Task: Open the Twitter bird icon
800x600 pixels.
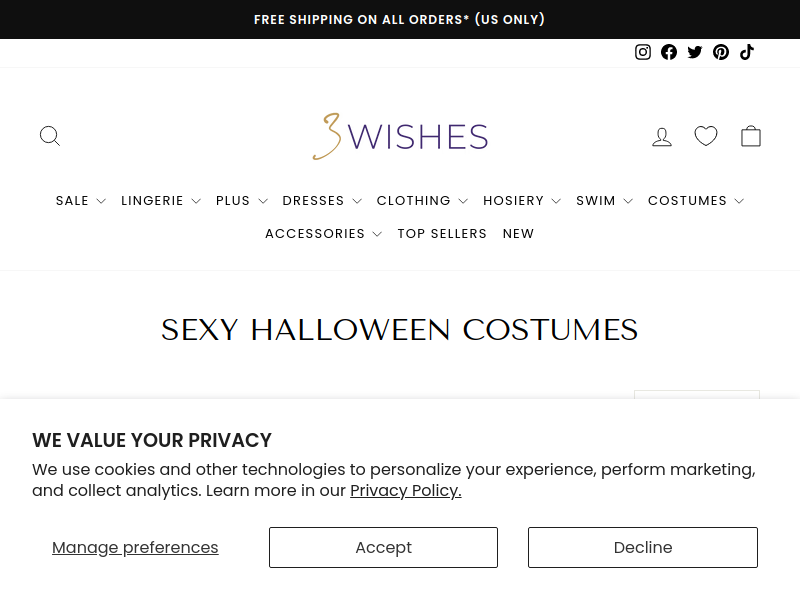Action: coord(695,52)
